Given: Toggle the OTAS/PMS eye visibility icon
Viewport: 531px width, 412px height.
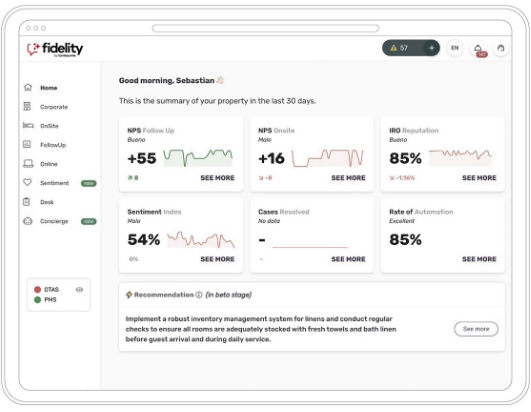Looking at the screenshot, I should 79,290.
